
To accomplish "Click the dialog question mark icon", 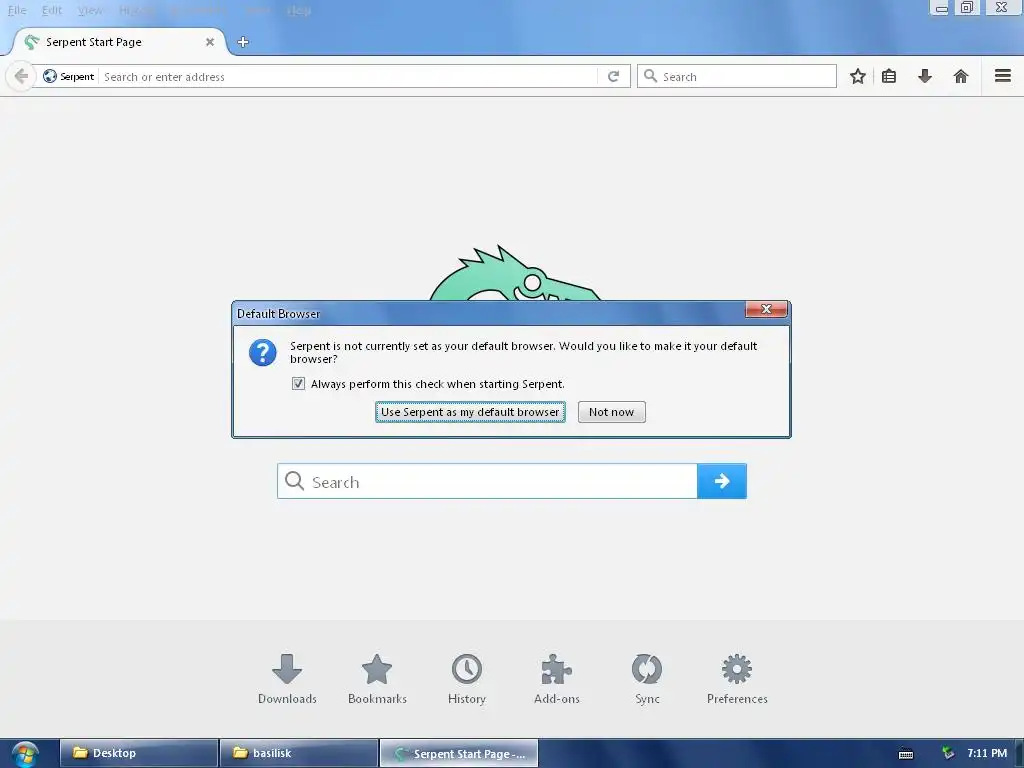I will tap(263, 353).
